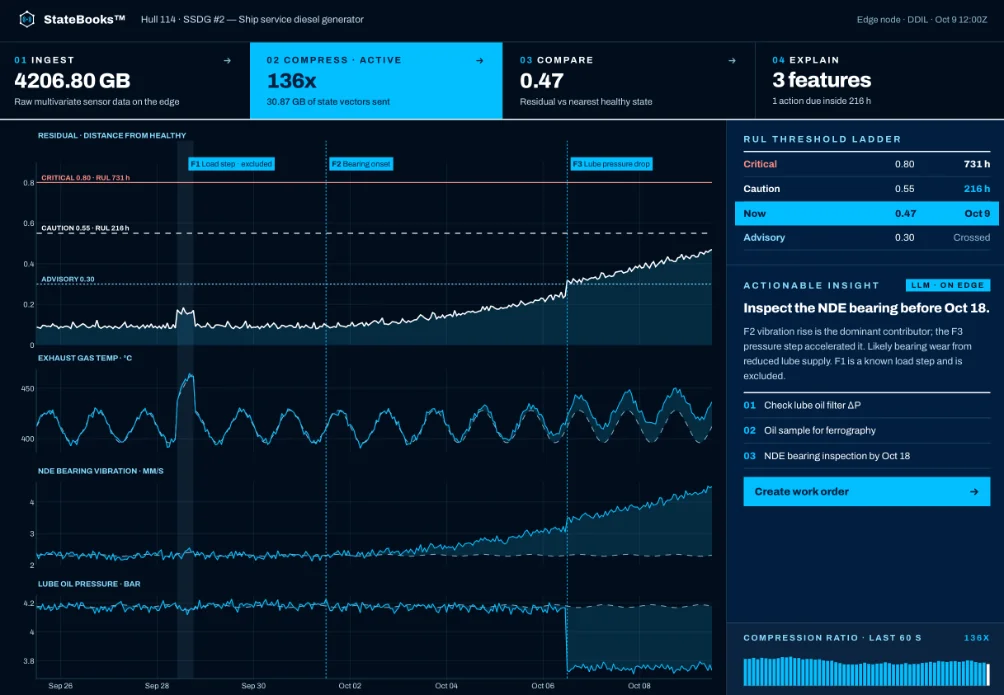The image size is (1004, 695).
Task: Open the 01 Ingest stage tab
Action: pyautogui.click(x=125, y=81)
